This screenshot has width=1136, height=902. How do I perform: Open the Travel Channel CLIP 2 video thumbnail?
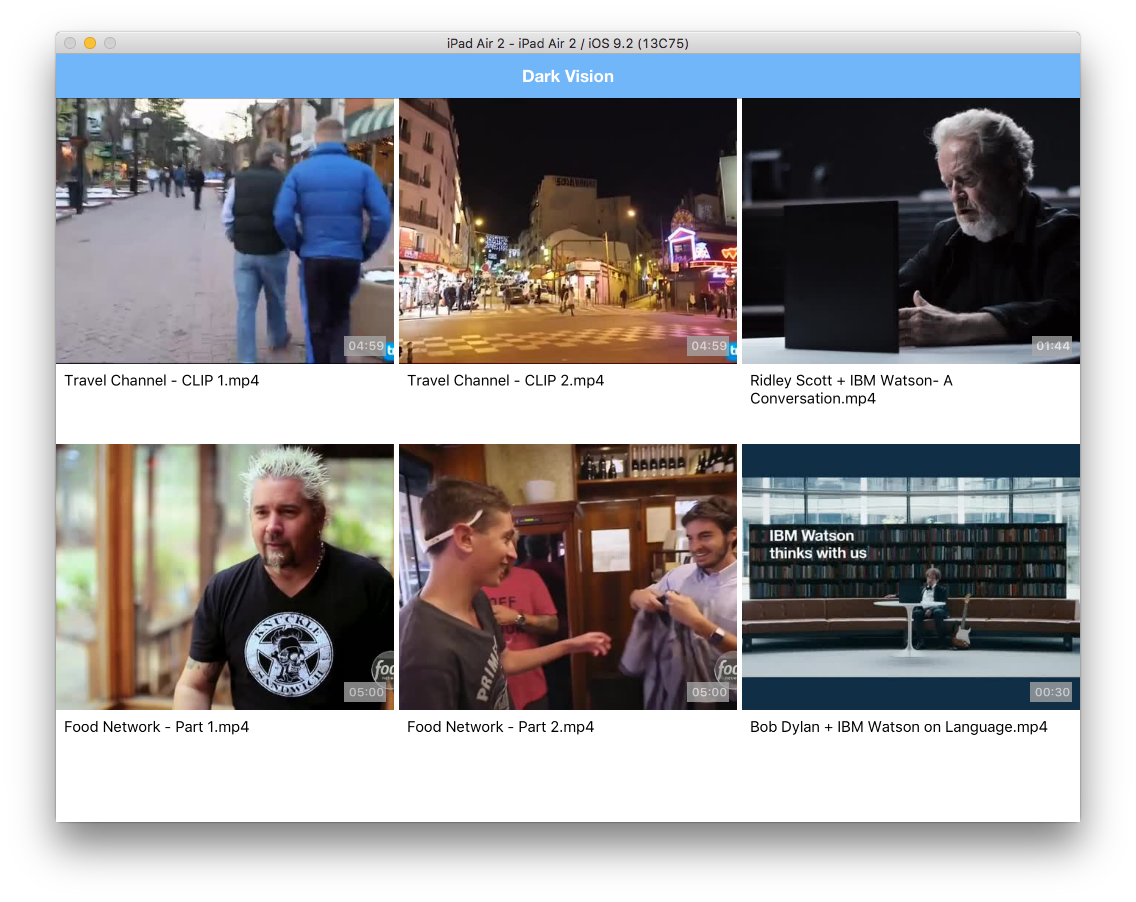point(568,230)
